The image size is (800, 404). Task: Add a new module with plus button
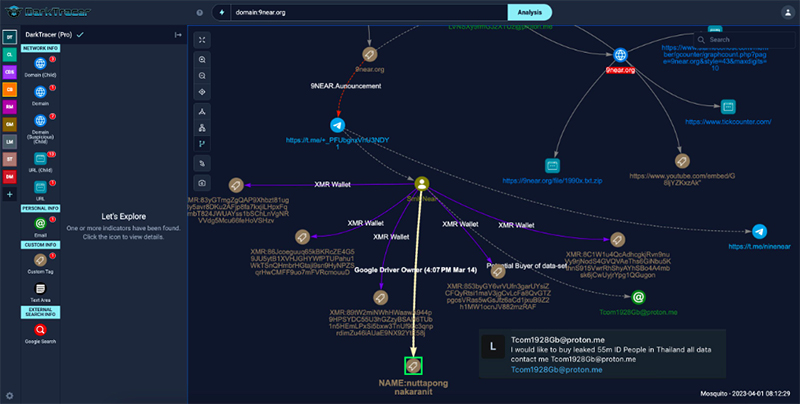pos(9,194)
